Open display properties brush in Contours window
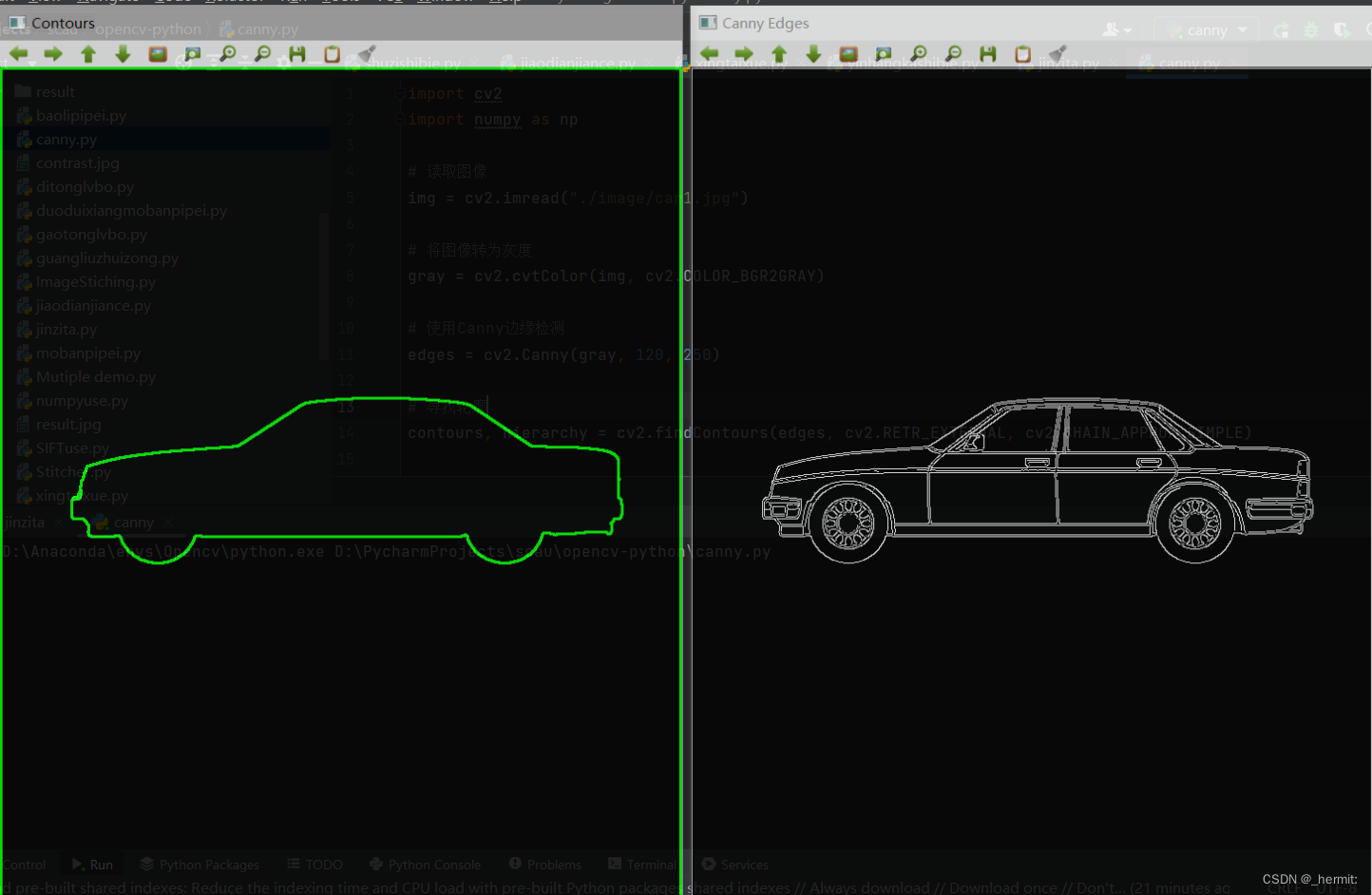 click(x=367, y=54)
